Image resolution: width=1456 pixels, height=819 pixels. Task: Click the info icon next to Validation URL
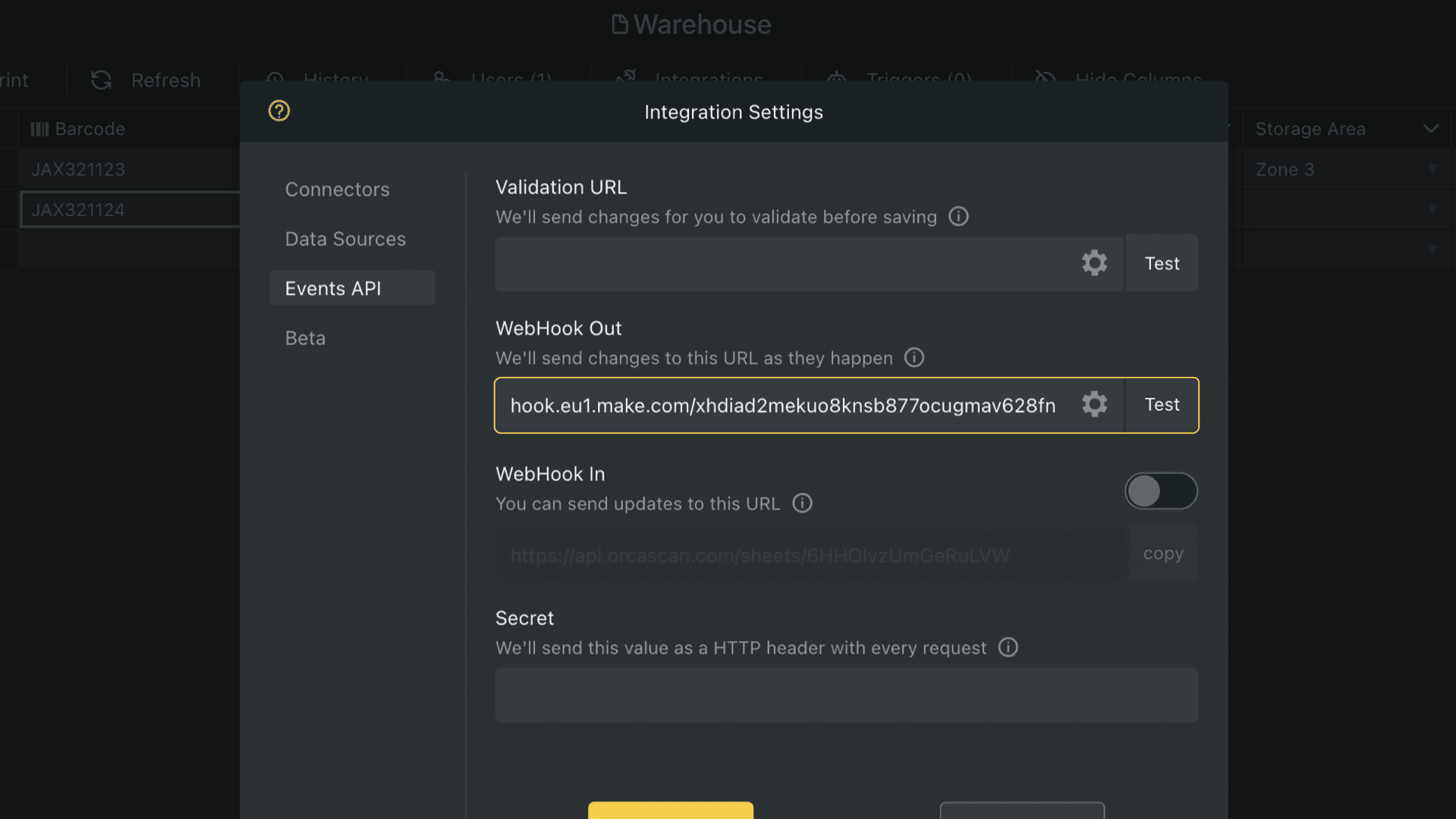tap(958, 216)
